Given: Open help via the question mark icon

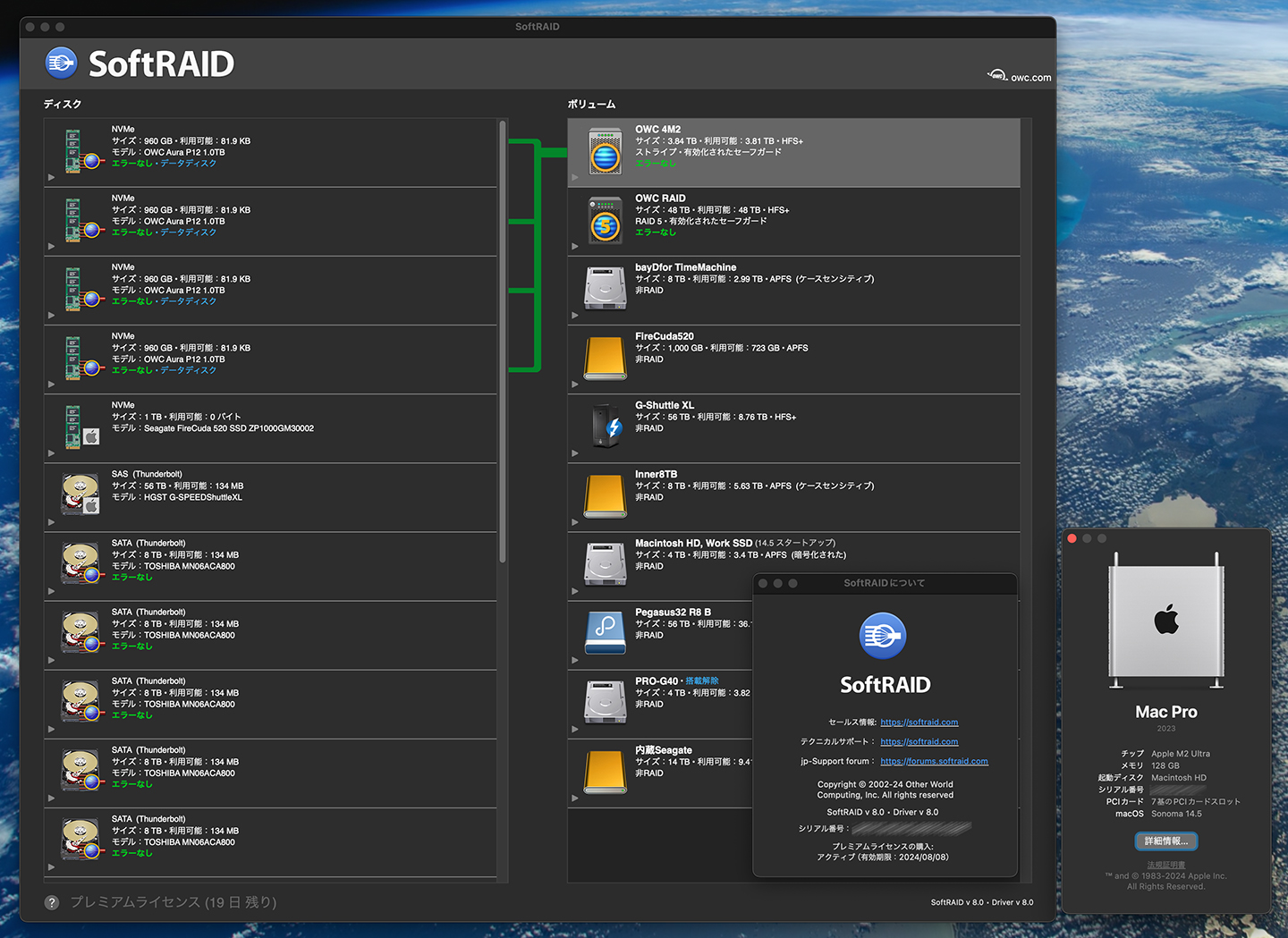Looking at the screenshot, I should (52, 902).
